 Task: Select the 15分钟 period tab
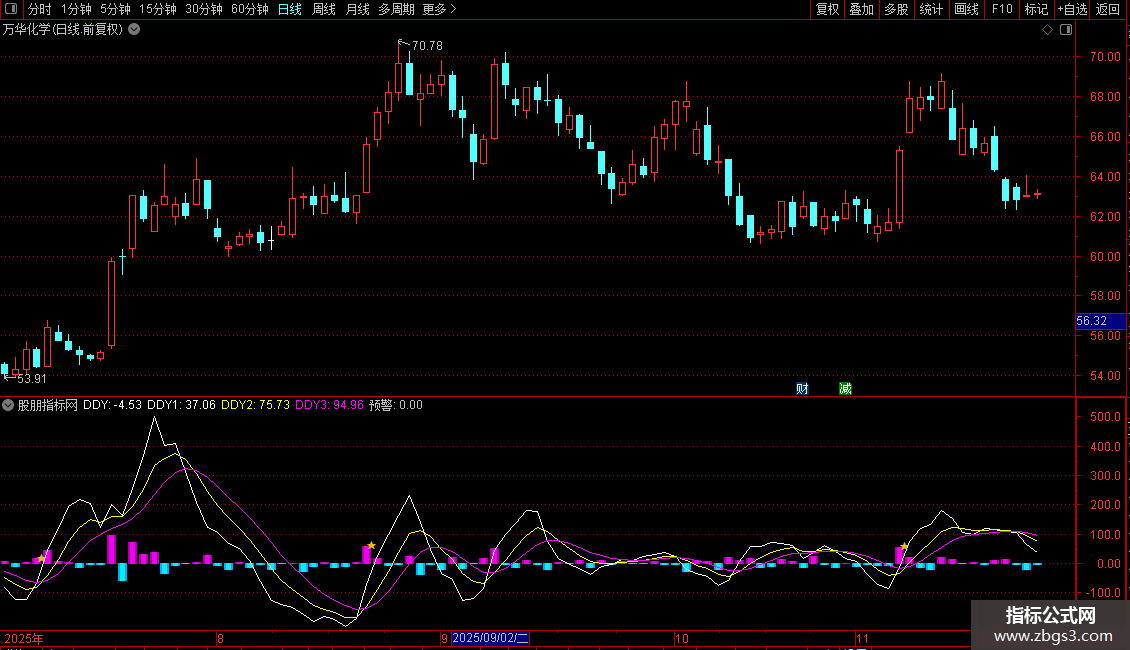[x=157, y=9]
